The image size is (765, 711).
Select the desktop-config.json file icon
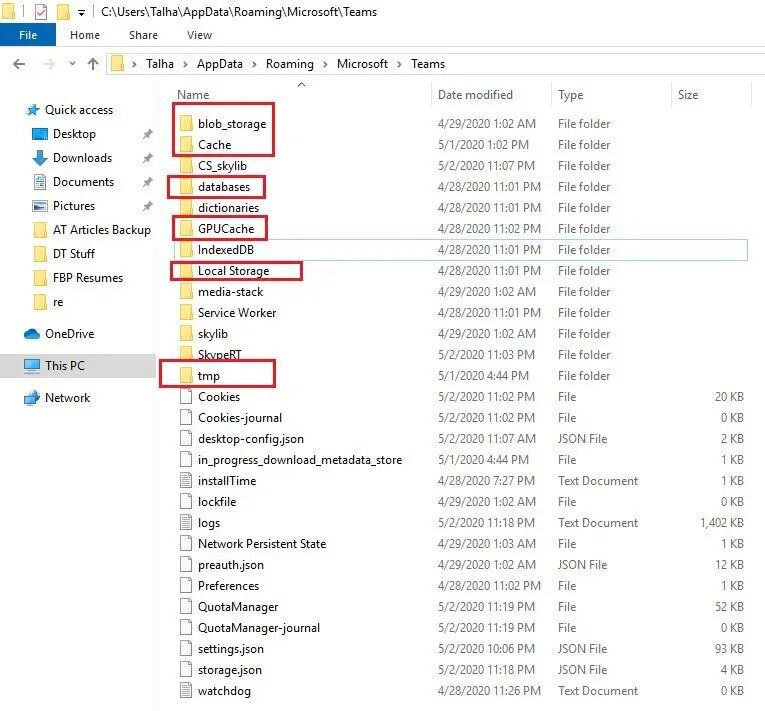186,438
